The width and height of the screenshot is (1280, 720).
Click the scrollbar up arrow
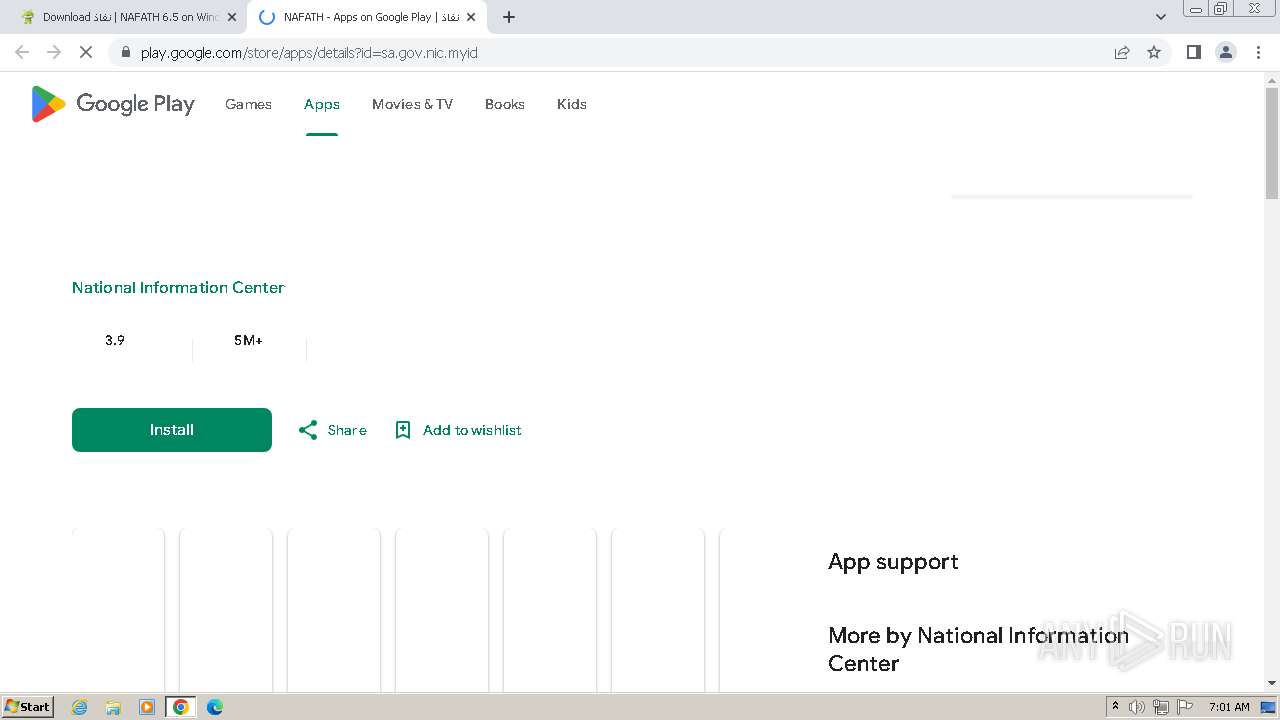pyautogui.click(x=1272, y=79)
